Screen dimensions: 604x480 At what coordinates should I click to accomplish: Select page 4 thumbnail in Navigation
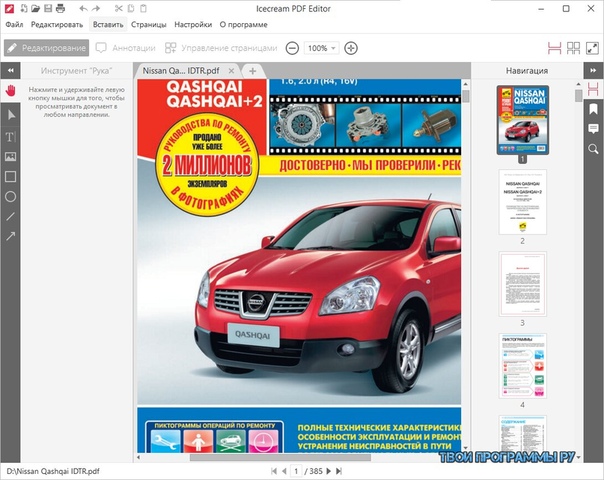523,366
